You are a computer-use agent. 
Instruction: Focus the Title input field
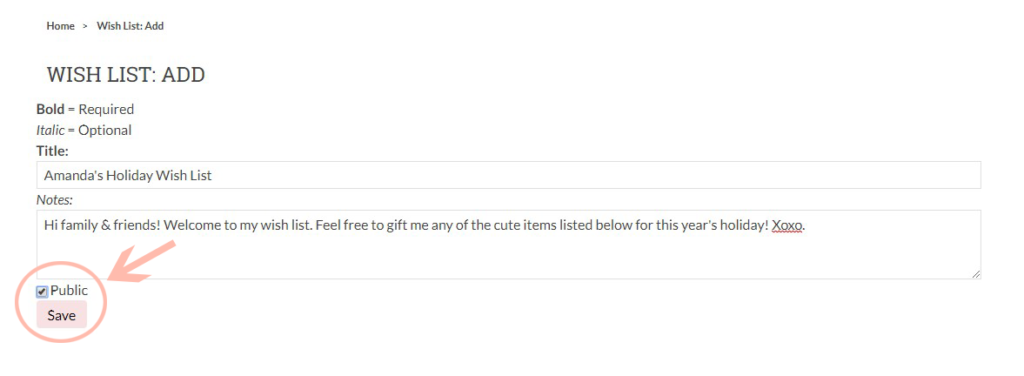[x=509, y=175]
